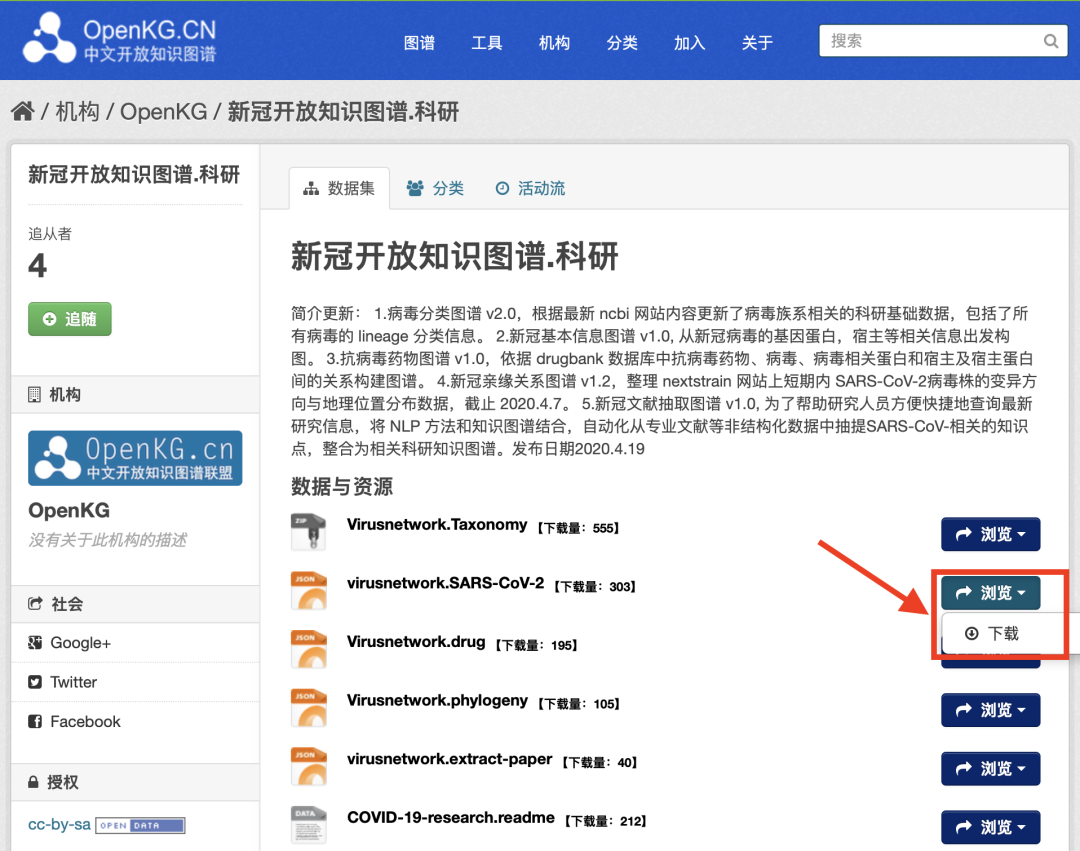Switch to the 活动流 tab
The image size is (1080, 851).
tap(530, 189)
